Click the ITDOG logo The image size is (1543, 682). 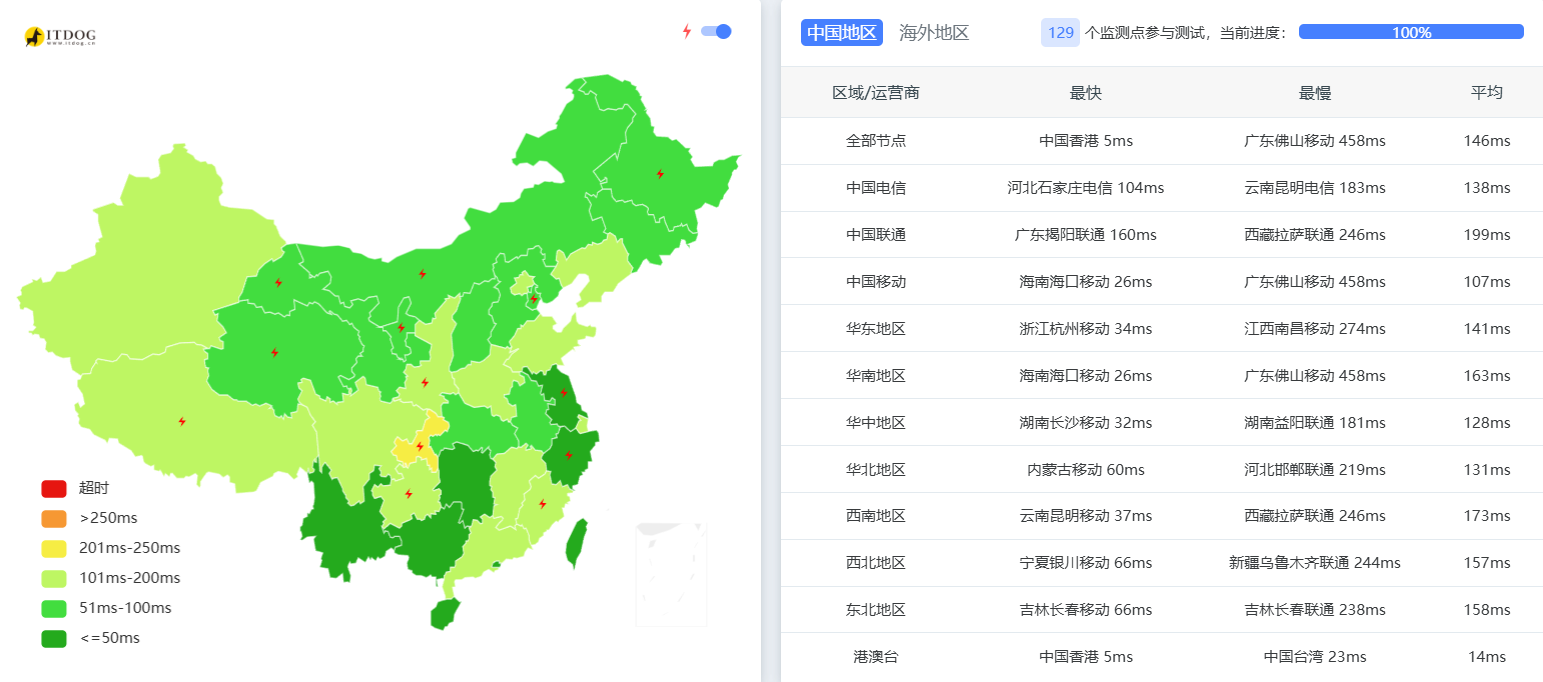(x=60, y=37)
